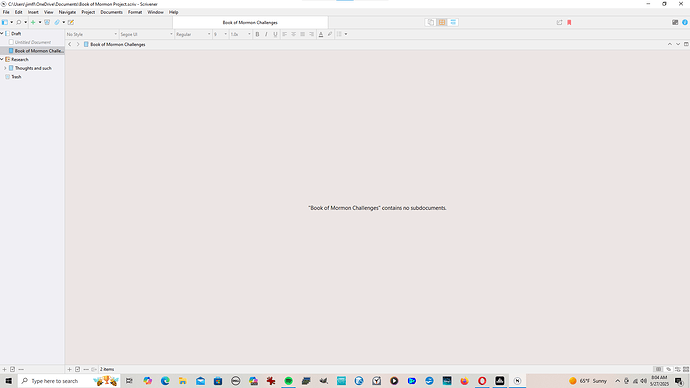Open the Navigate menu
690x388 pixels.
click(67, 12)
